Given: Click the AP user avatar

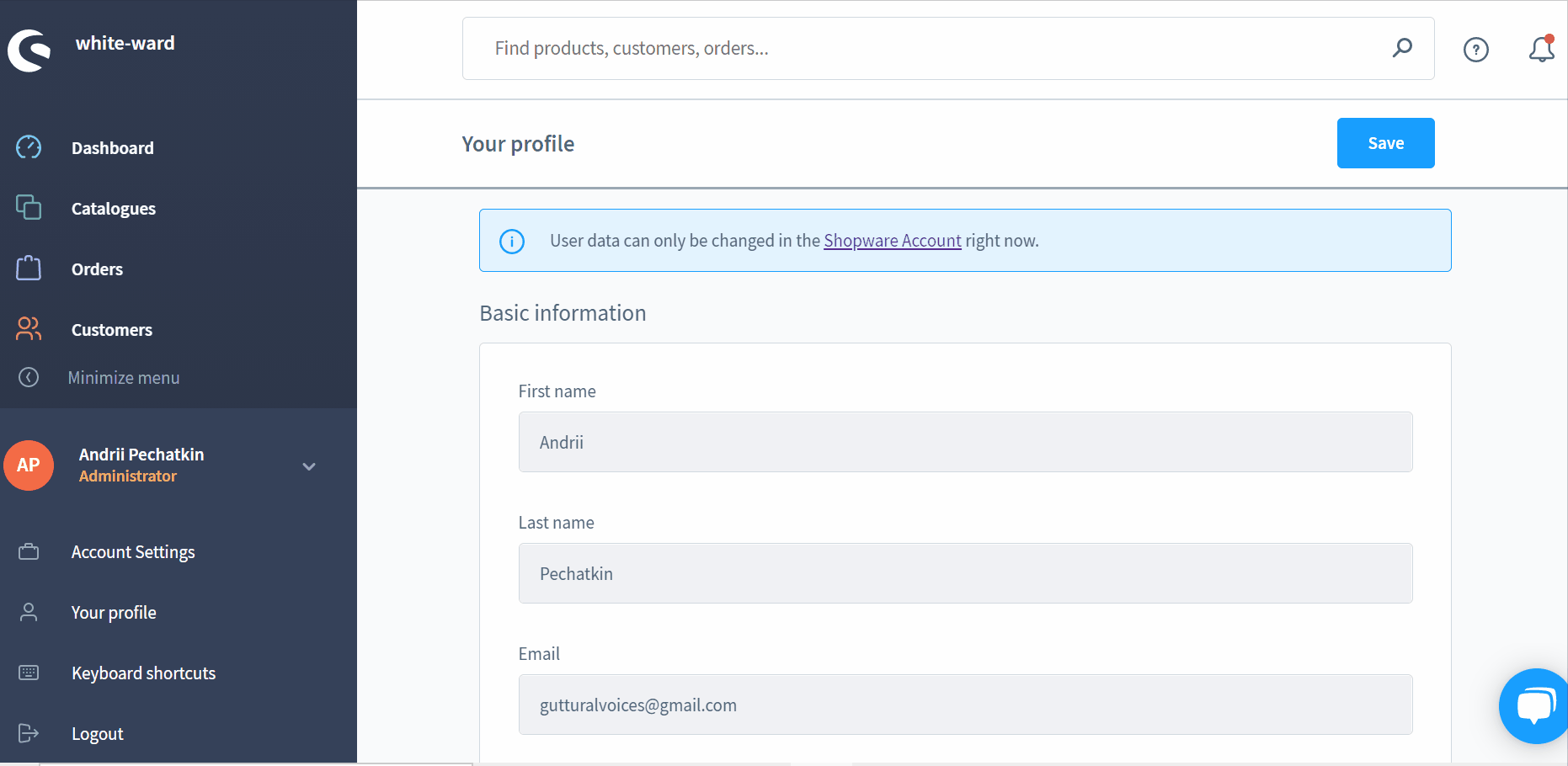Looking at the screenshot, I should coord(29,465).
